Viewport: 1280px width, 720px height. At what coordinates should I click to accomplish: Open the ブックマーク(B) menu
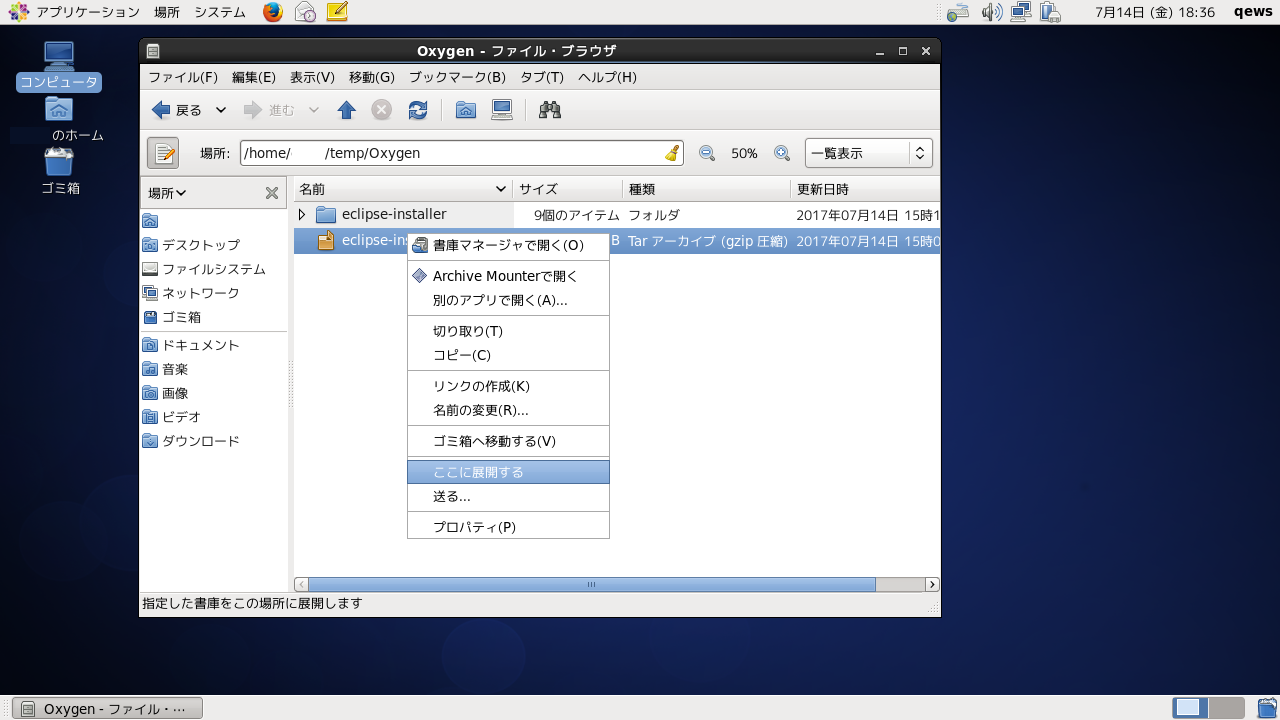[457, 77]
